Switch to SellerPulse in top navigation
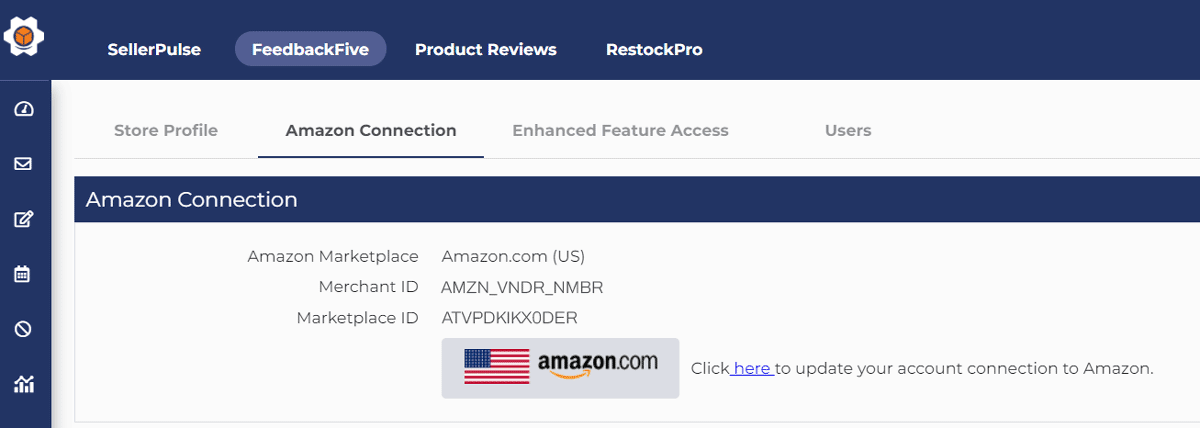Image resolution: width=1200 pixels, height=428 pixels. 154,49
